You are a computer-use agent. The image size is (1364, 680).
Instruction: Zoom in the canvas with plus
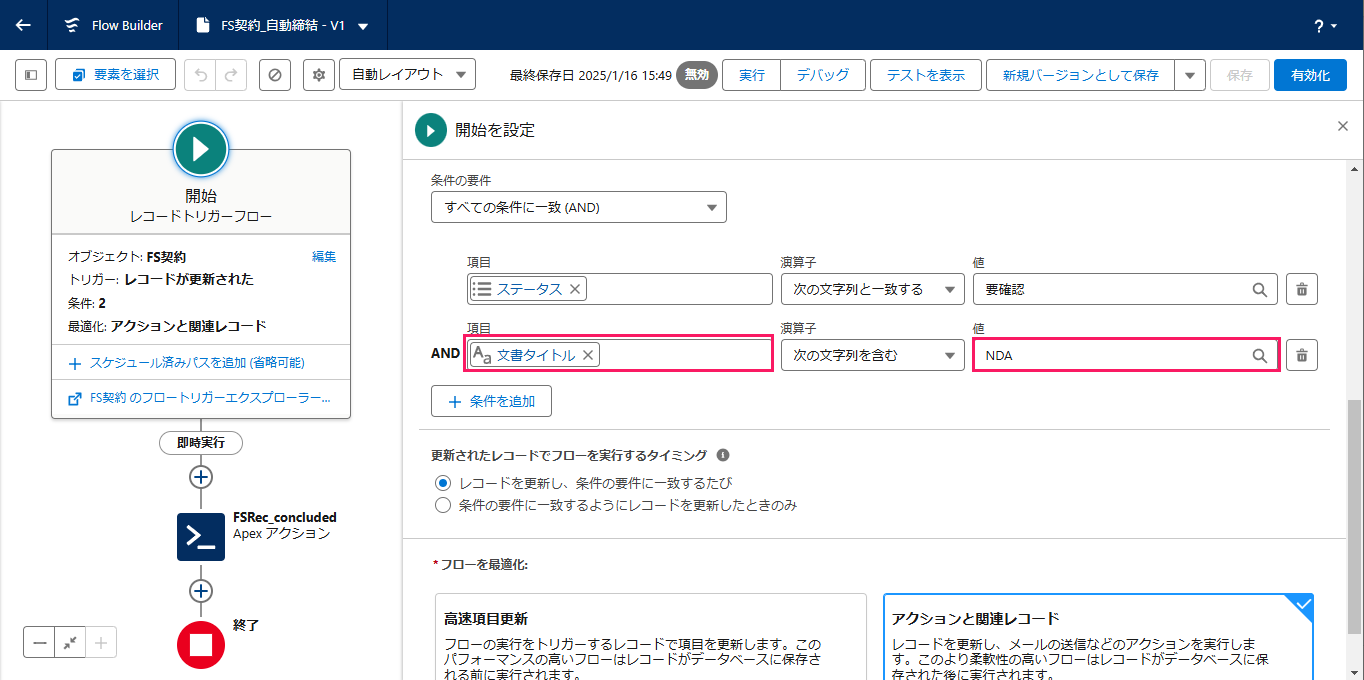click(x=101, y=642)
